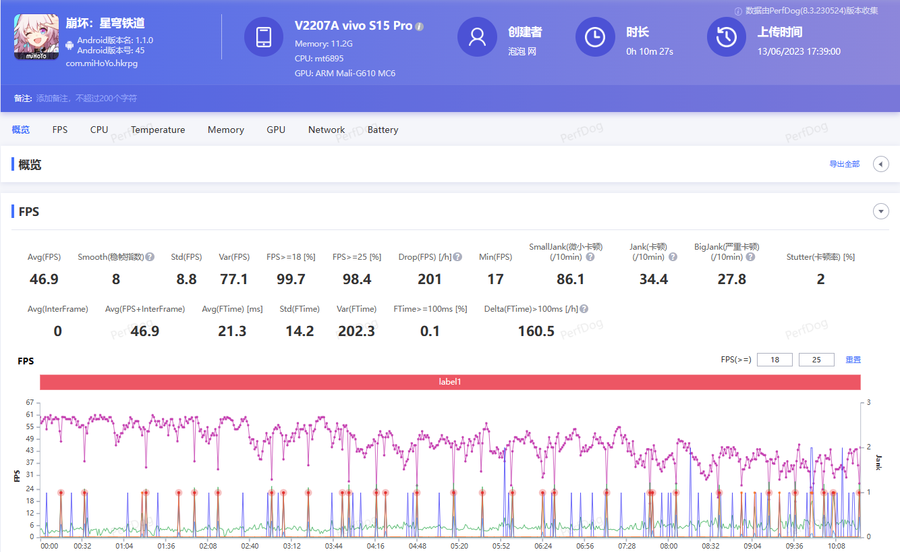Image resolution: width=900 pixels, height=552 pixels.
Task: Open device info icon next to vivo S15 Pro
Action: 420,26
